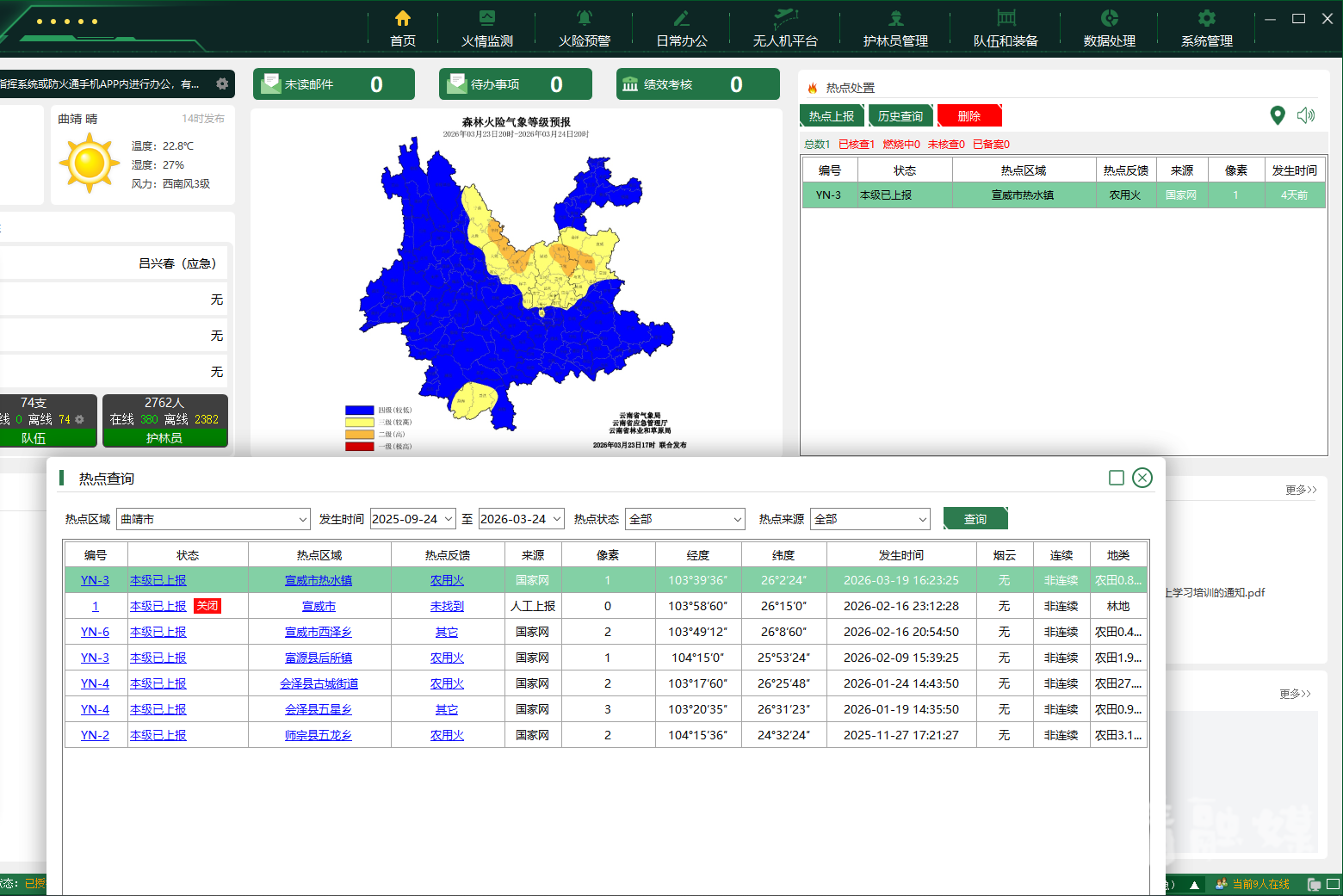Click the 火险预警 alarm bell icon
The image size is (1343, 896).
click(x=584, y=18)
